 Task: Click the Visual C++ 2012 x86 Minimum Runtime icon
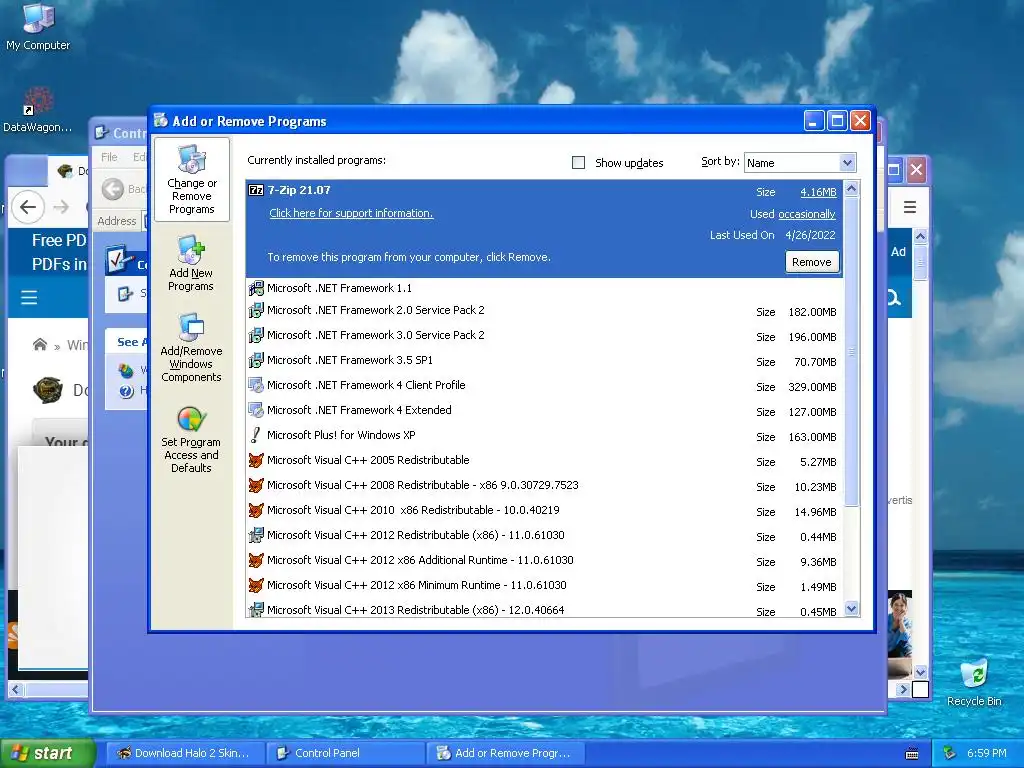(x=256, y=585)
